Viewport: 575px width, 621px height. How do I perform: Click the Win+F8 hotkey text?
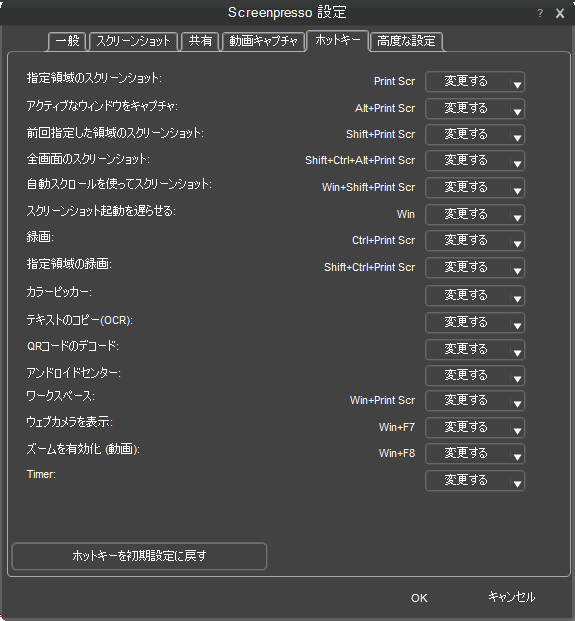pyautogui.click(x=397, y=453)
